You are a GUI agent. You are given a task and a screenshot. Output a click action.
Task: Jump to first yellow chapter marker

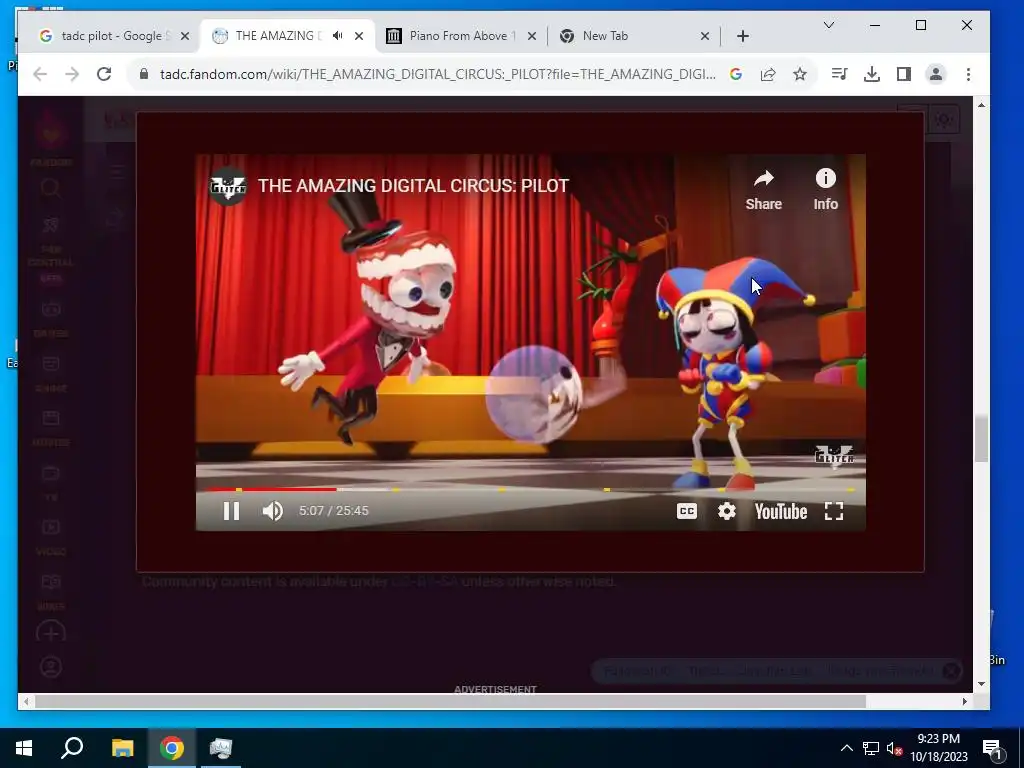tap(239, 489)
